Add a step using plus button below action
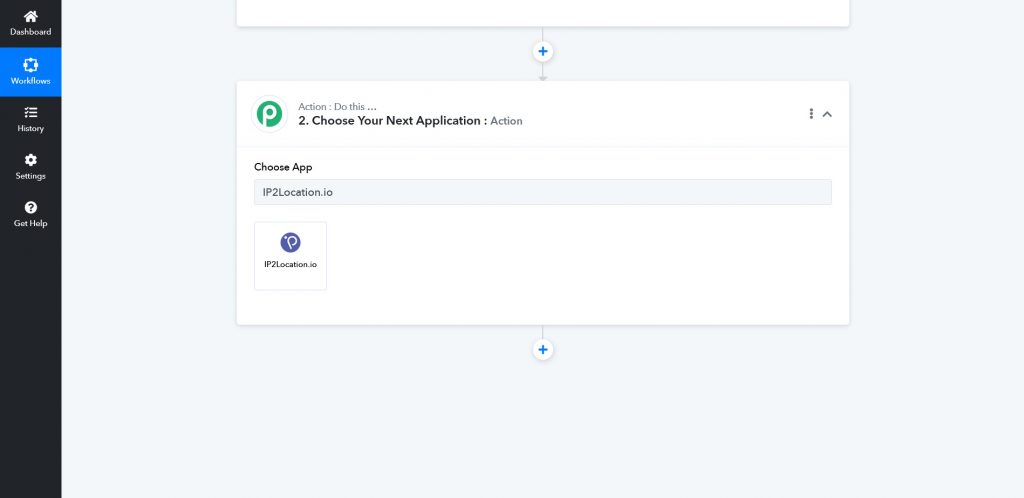 click(x=543, y=350)
